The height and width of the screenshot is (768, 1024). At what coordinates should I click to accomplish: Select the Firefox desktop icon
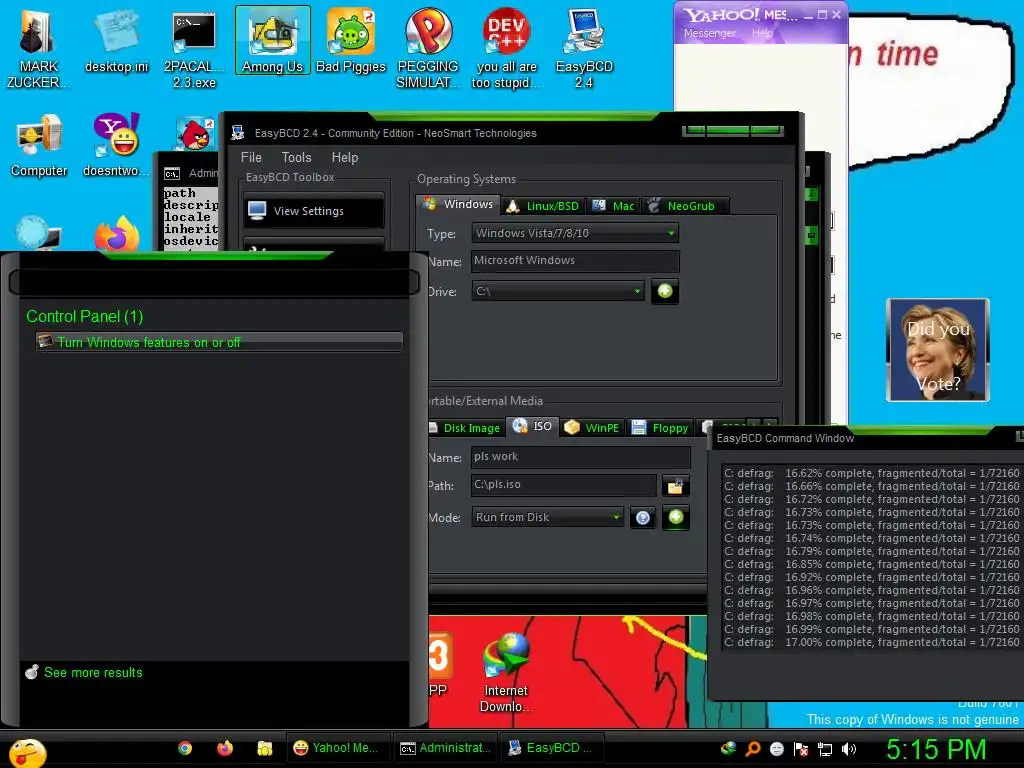pyautogui.click(x=116, y=234)
